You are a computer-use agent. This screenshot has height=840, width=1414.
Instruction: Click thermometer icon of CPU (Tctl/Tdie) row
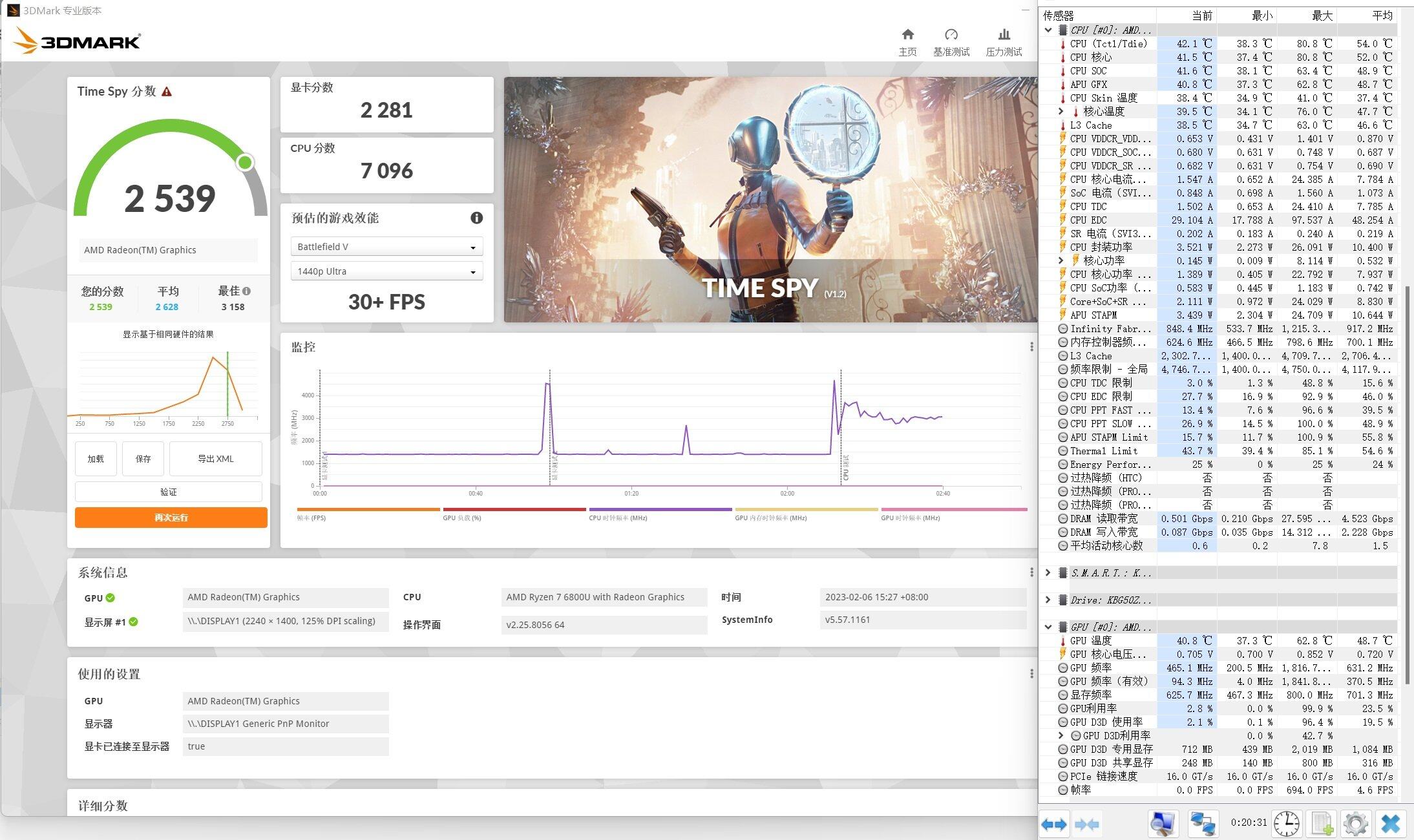coord(1062,44)
